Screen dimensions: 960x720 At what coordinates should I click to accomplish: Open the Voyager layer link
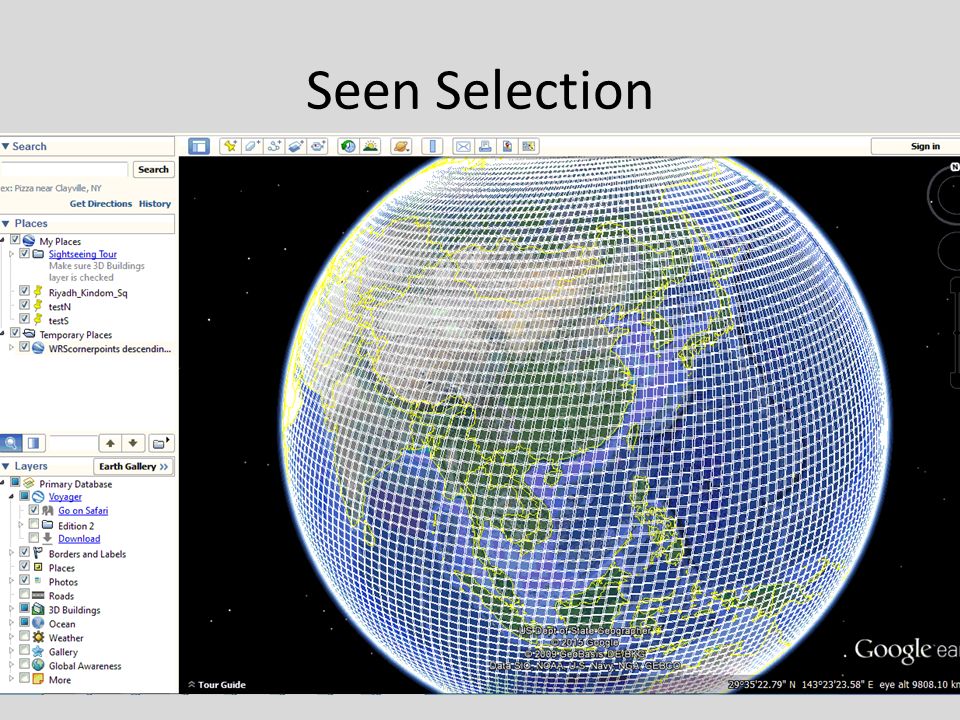(65, 497)
